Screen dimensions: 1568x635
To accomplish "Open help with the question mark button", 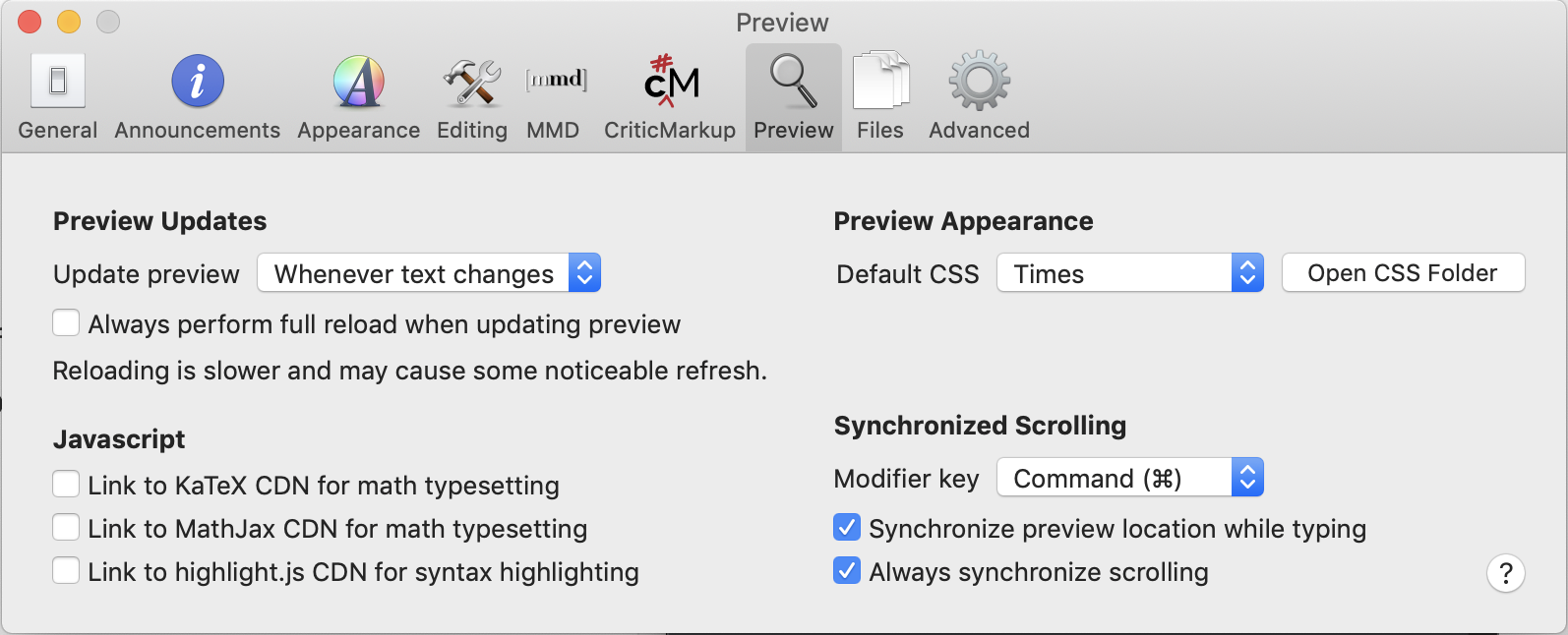I will coord(1505,573).
